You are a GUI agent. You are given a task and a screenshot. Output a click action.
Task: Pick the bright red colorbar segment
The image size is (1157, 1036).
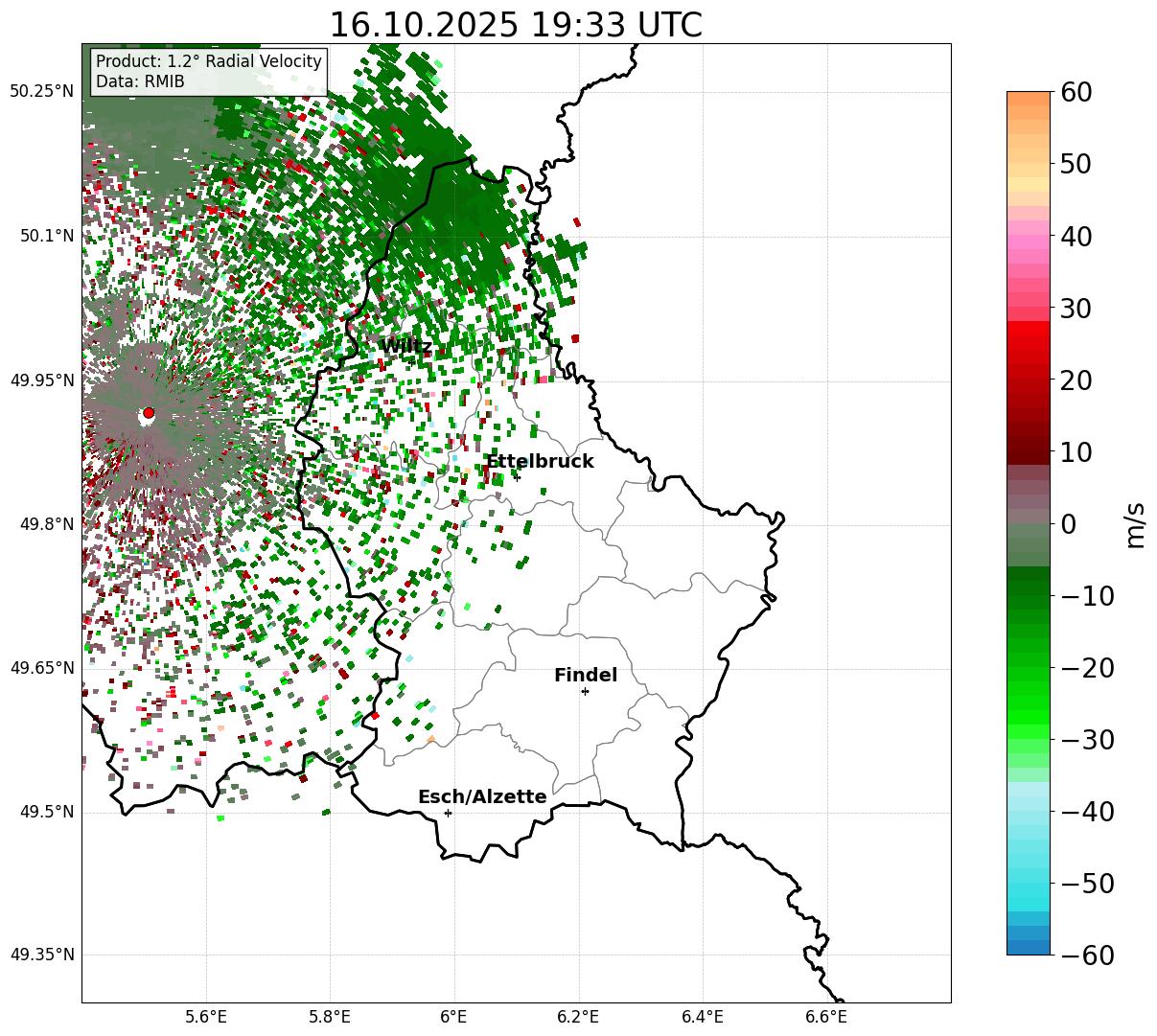[x=1029, y=328]
